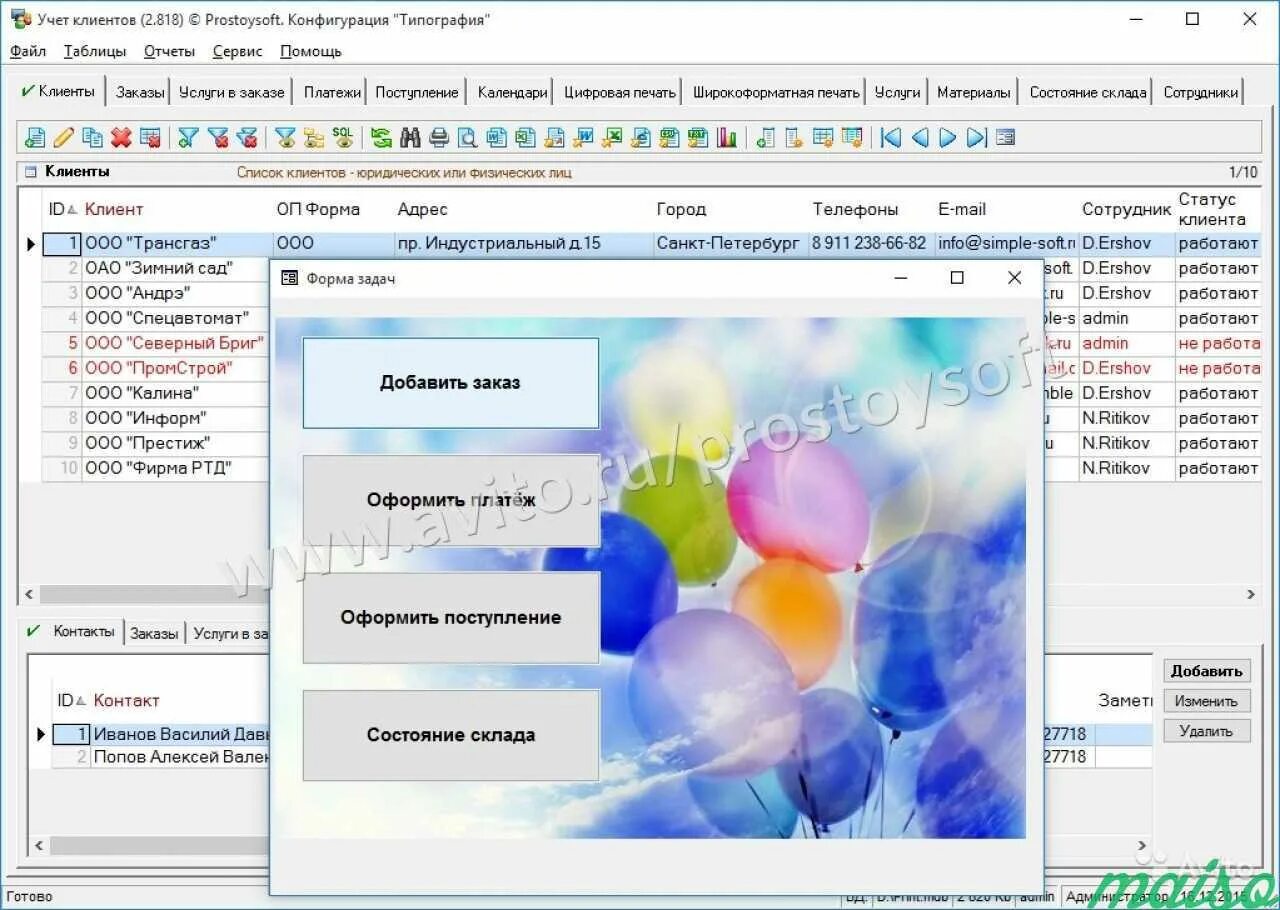The image size is (1280, 910).
Task: Click the Состояние склада form button
Action: pos(450,735)
